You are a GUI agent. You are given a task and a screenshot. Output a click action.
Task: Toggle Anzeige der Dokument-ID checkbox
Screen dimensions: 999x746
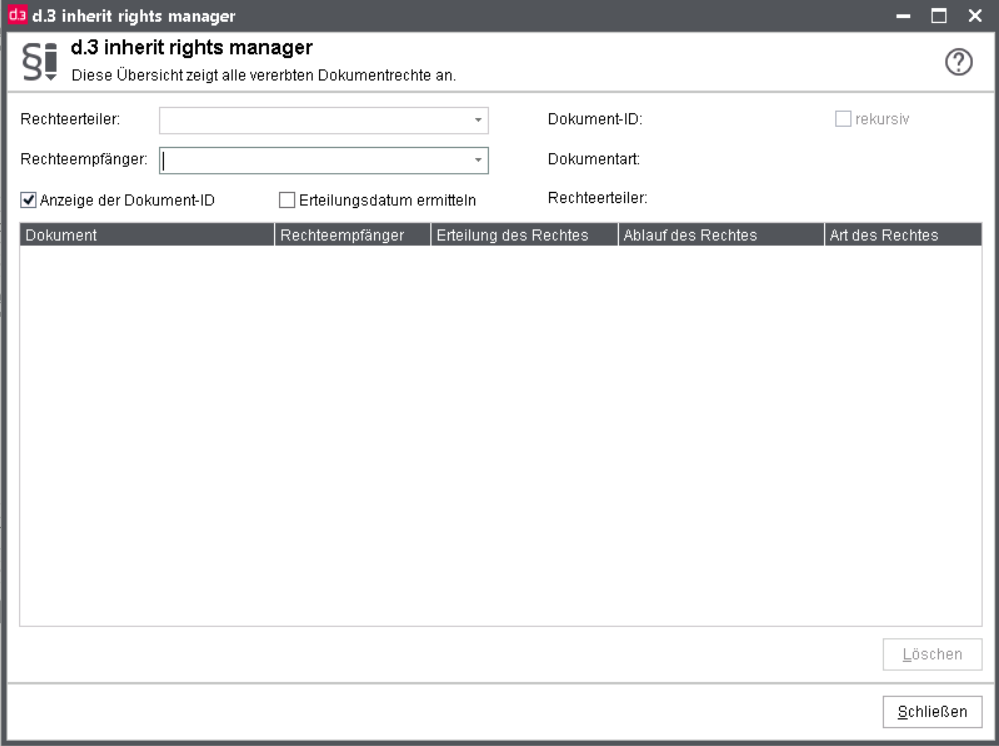28,200
